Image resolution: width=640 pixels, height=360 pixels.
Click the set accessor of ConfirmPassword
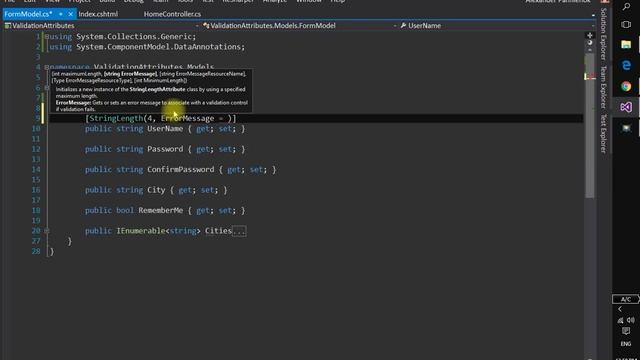tap(256, 169)
